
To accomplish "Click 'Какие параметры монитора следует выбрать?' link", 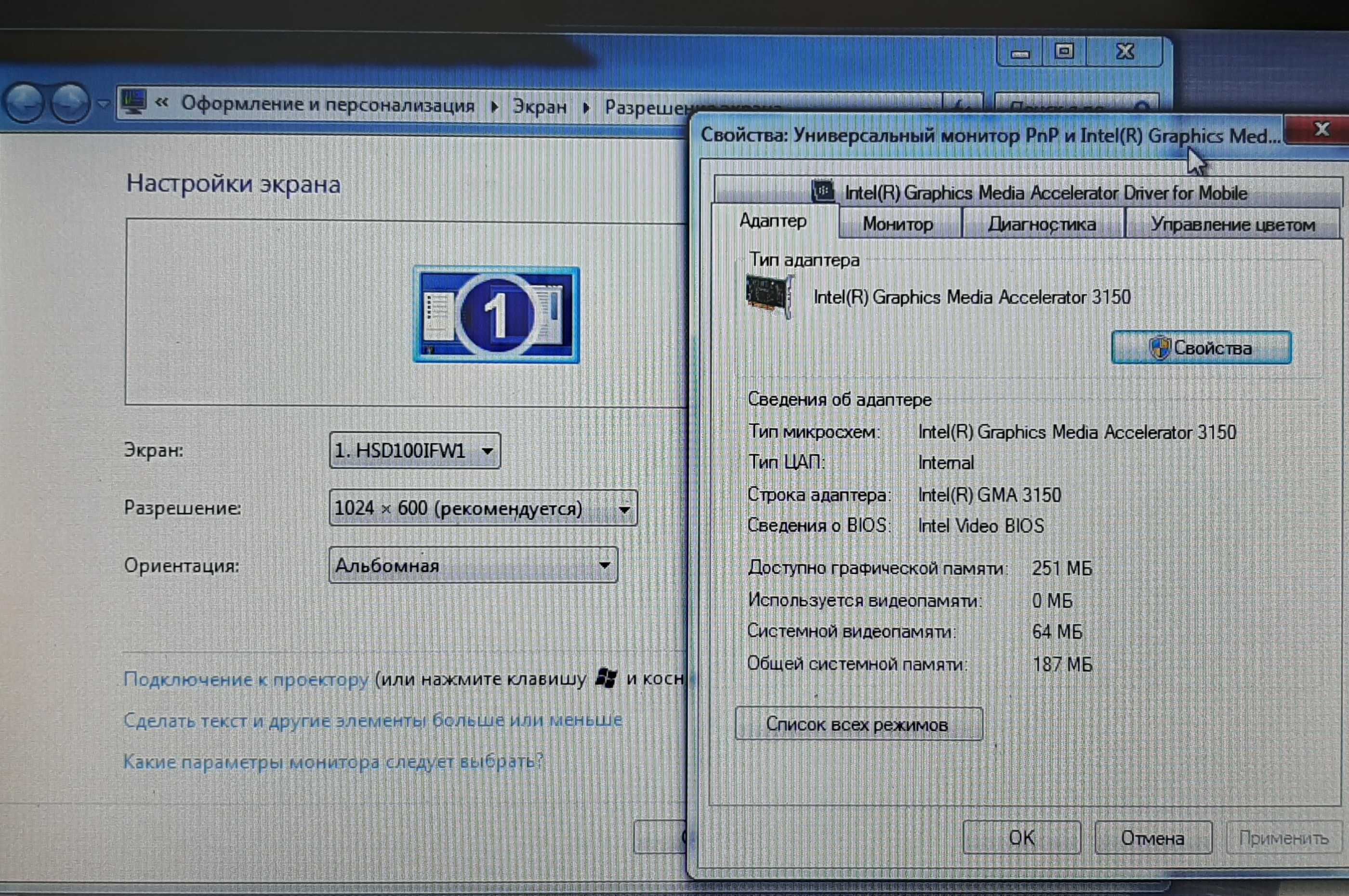I will (334, 762).
